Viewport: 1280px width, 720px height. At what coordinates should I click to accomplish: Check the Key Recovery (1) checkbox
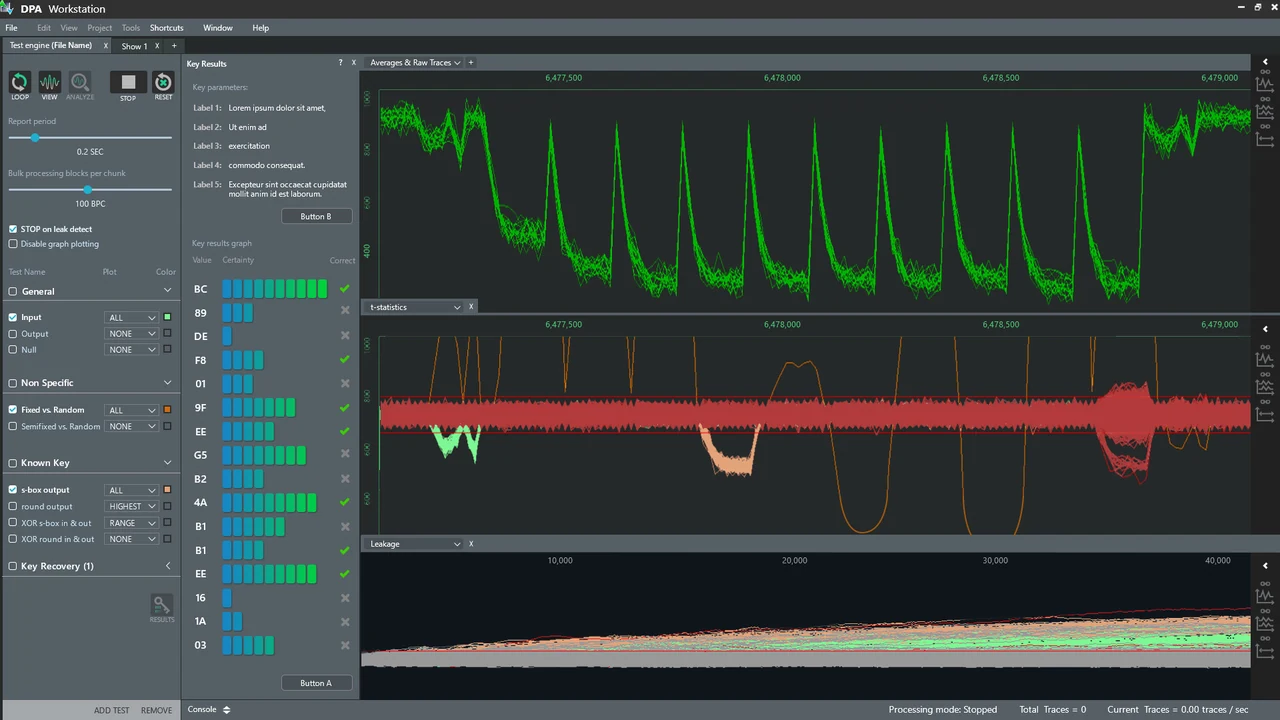pyautogui.click(x=13, y=566)
